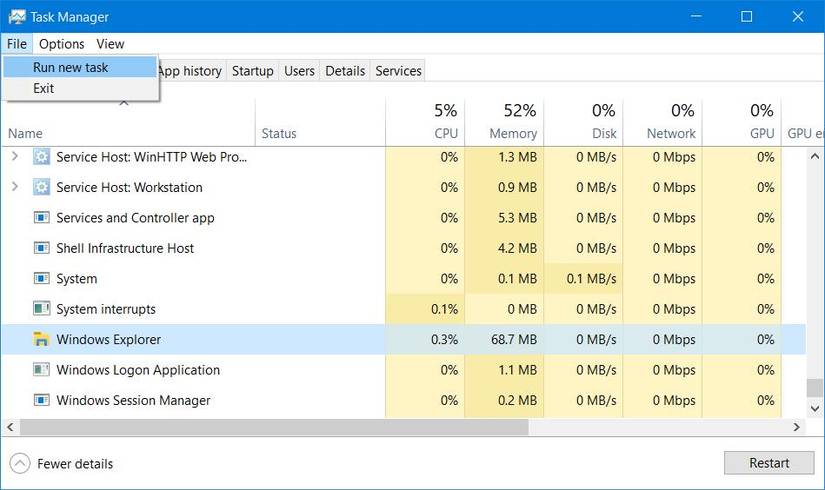Toggle sort arrow above the Name column
The height and width of the screenshot is (490, 825).
point(124,103)
